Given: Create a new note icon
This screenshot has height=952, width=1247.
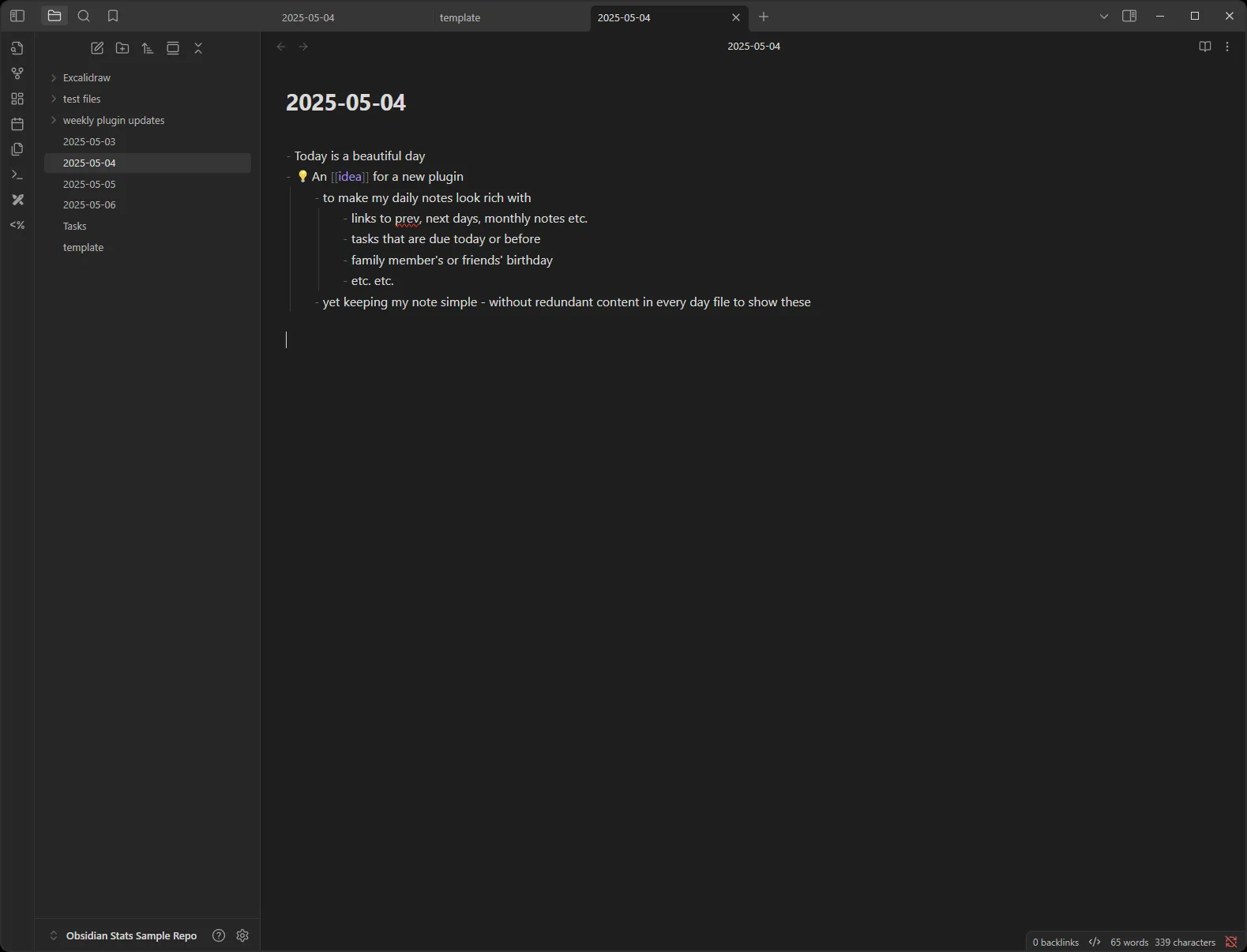Looking at the screenshot, I should (x=97, y=48).
